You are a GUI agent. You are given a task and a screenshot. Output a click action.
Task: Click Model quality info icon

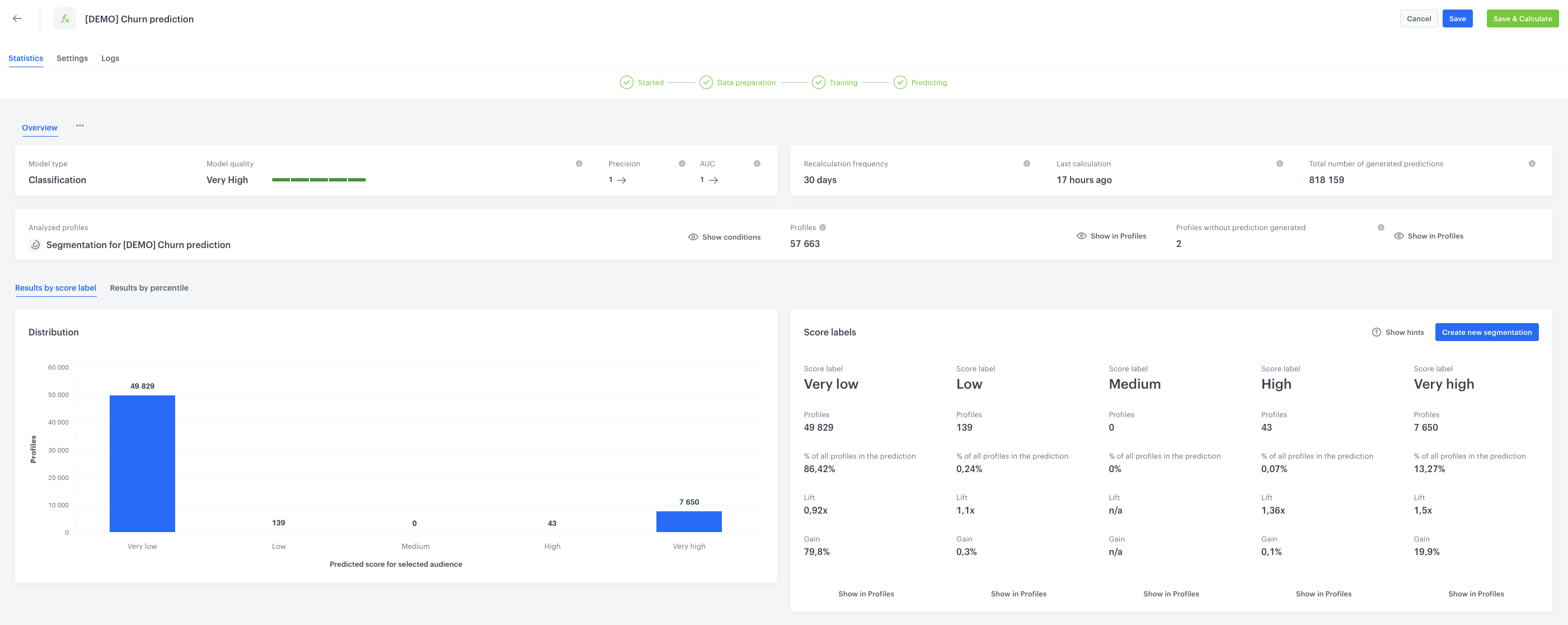pyautogui.click(x=579, y=164)
